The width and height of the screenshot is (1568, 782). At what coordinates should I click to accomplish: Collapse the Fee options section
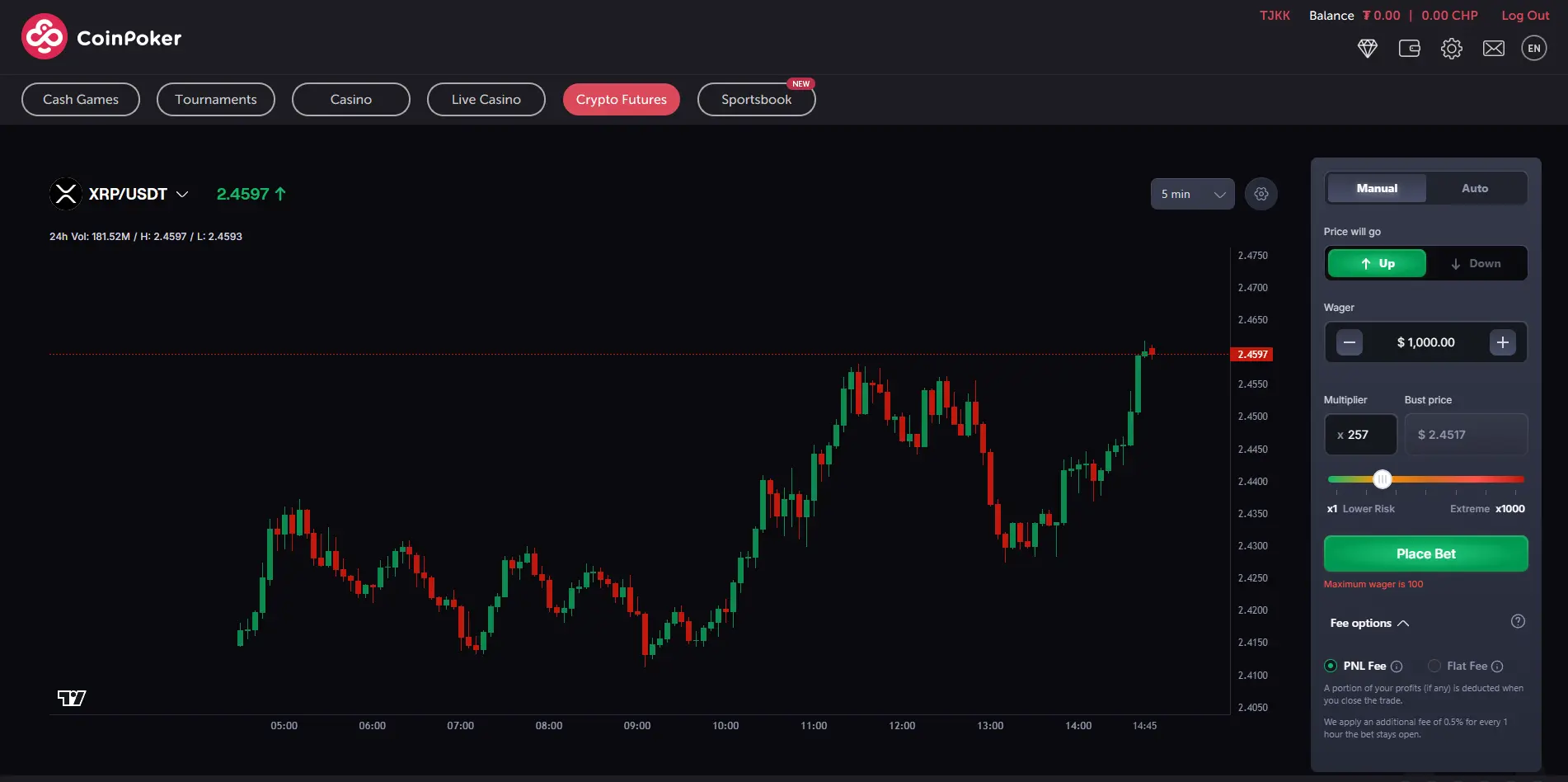(1369, 623)
